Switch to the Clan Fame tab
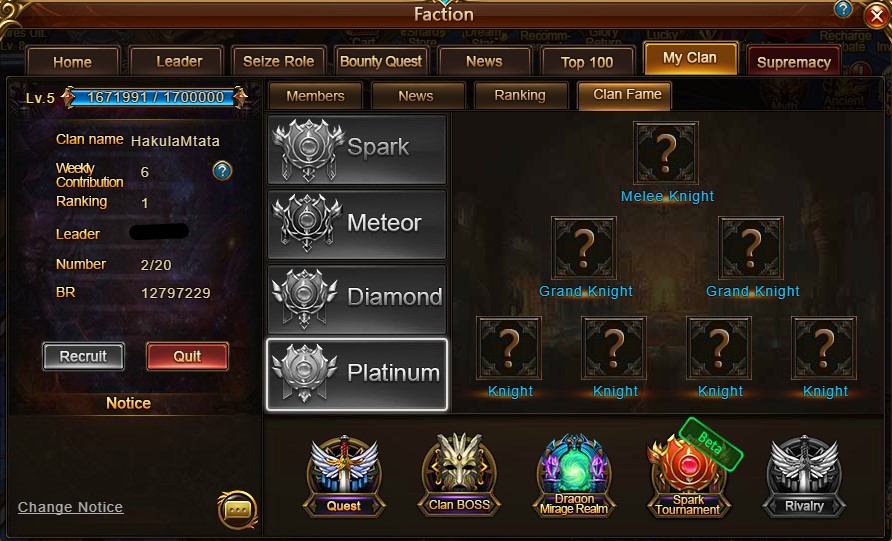Image resolution: width=892 pixels, height=541 pixels. [x=625, y=95]
